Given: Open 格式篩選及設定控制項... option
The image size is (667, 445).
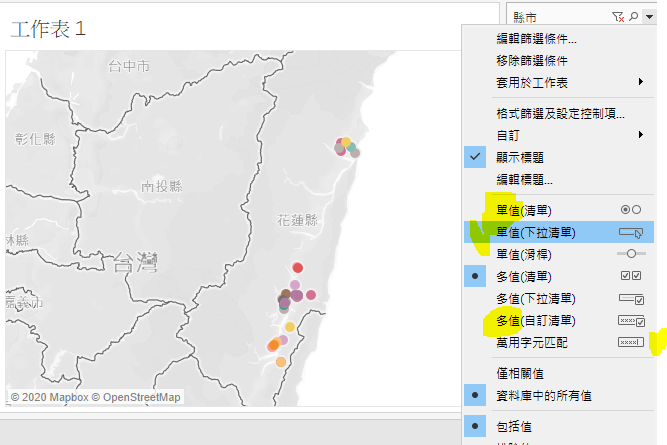Looking at the screenshot, I should click(559, 114).
